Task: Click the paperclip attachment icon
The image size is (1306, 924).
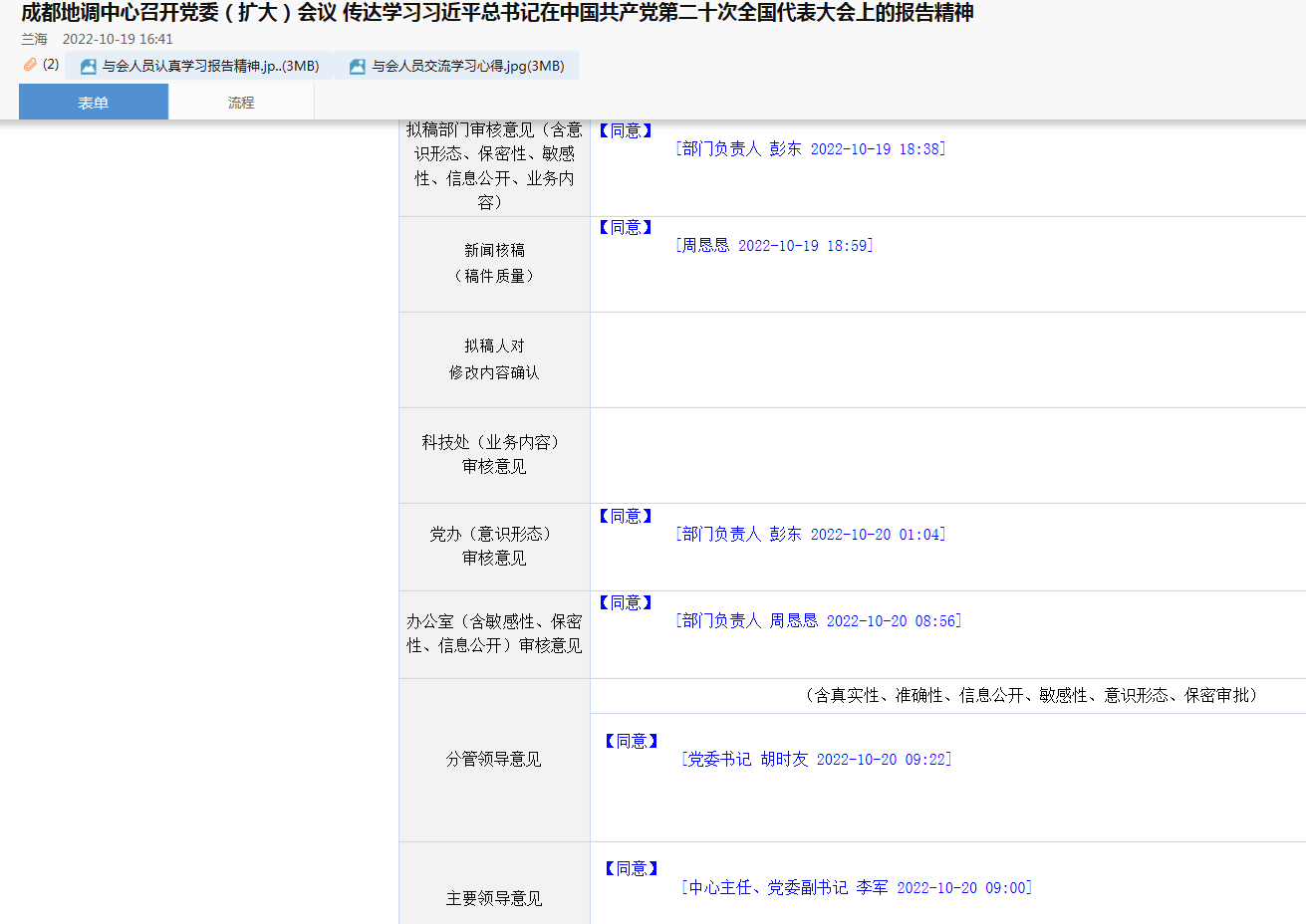Action: pos(30,65)
